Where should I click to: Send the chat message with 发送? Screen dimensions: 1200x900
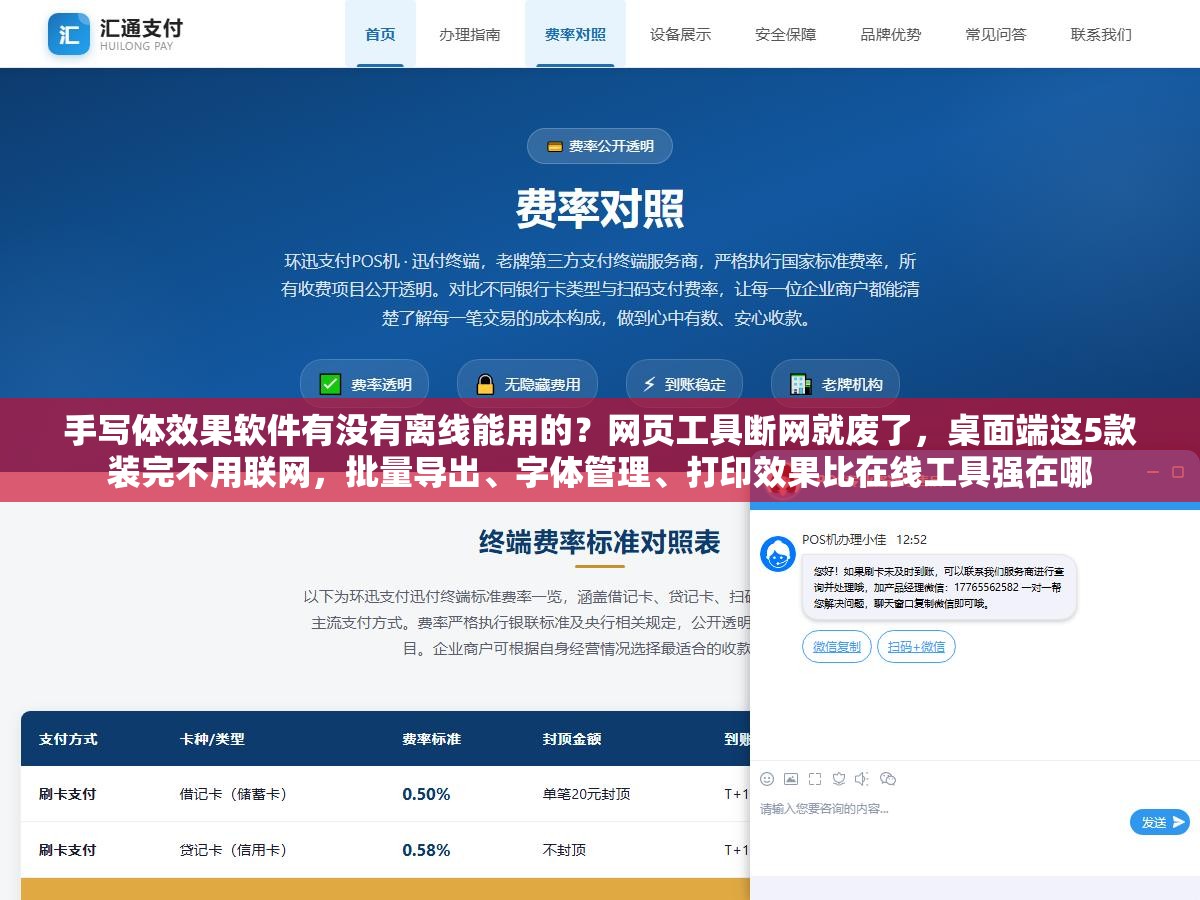click(1160, 822)
